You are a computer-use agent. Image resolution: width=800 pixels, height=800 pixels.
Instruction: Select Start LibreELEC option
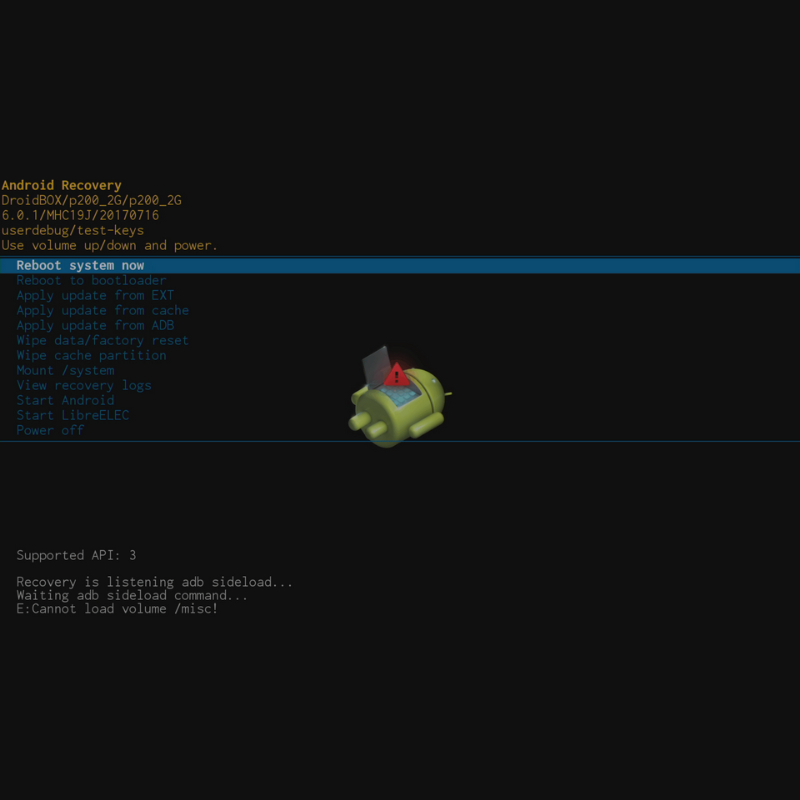point(72,416)
